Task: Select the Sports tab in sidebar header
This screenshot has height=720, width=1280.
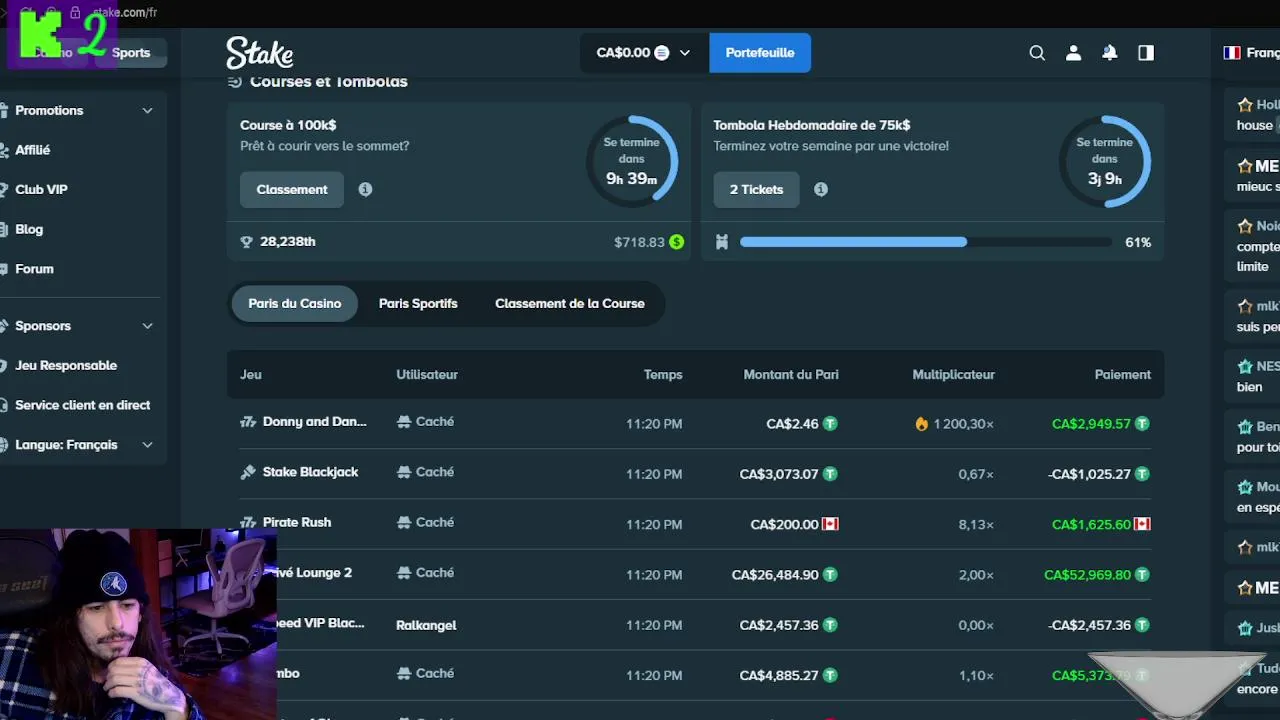Action: tap(131, 53)
